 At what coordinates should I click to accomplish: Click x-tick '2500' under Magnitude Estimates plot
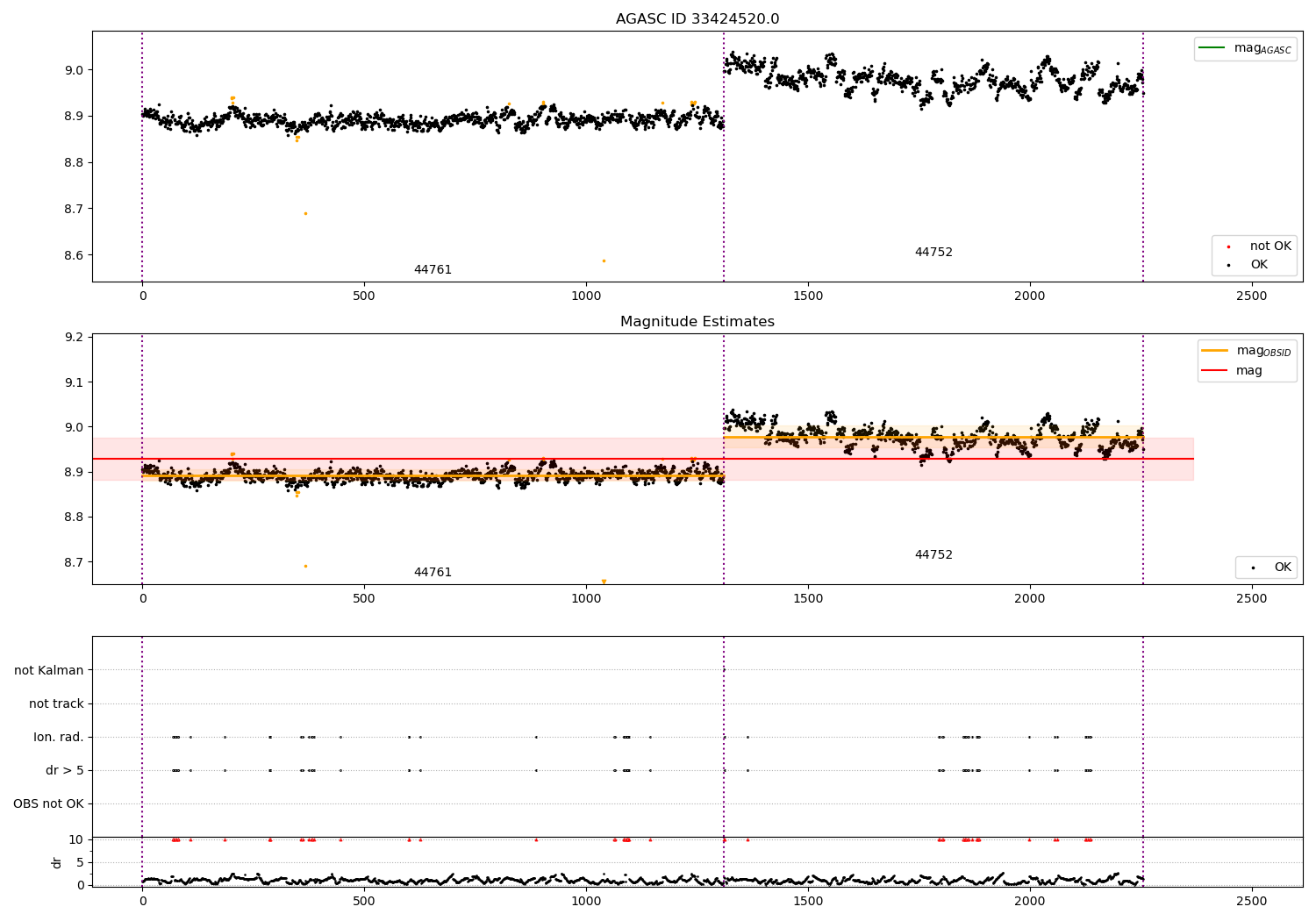point(1251,599)
